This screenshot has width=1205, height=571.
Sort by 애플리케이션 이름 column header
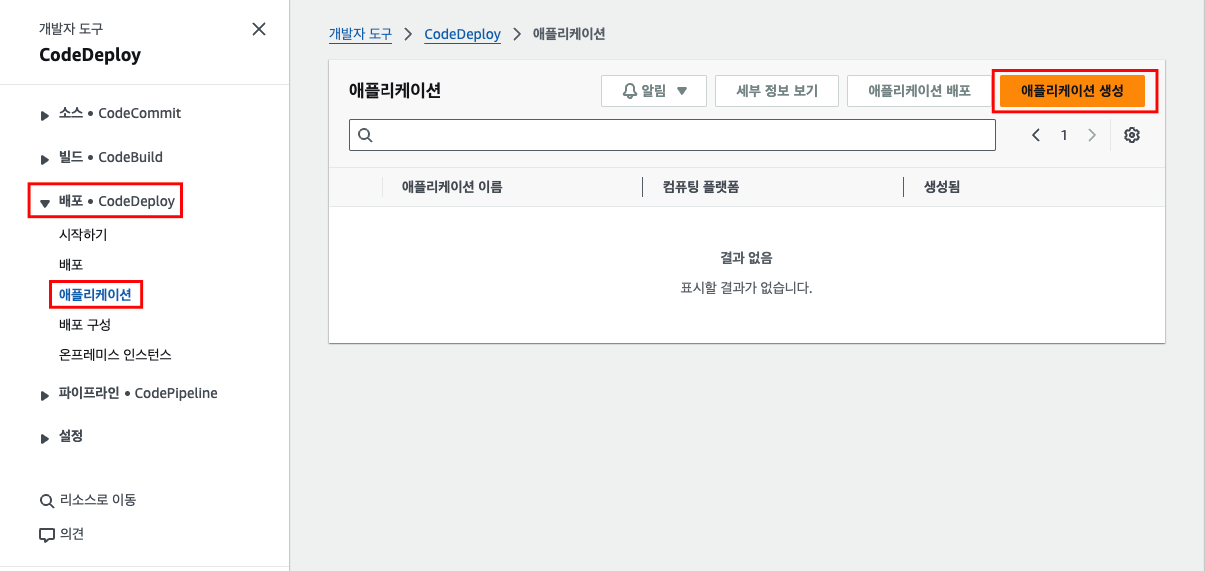(452, 187)
